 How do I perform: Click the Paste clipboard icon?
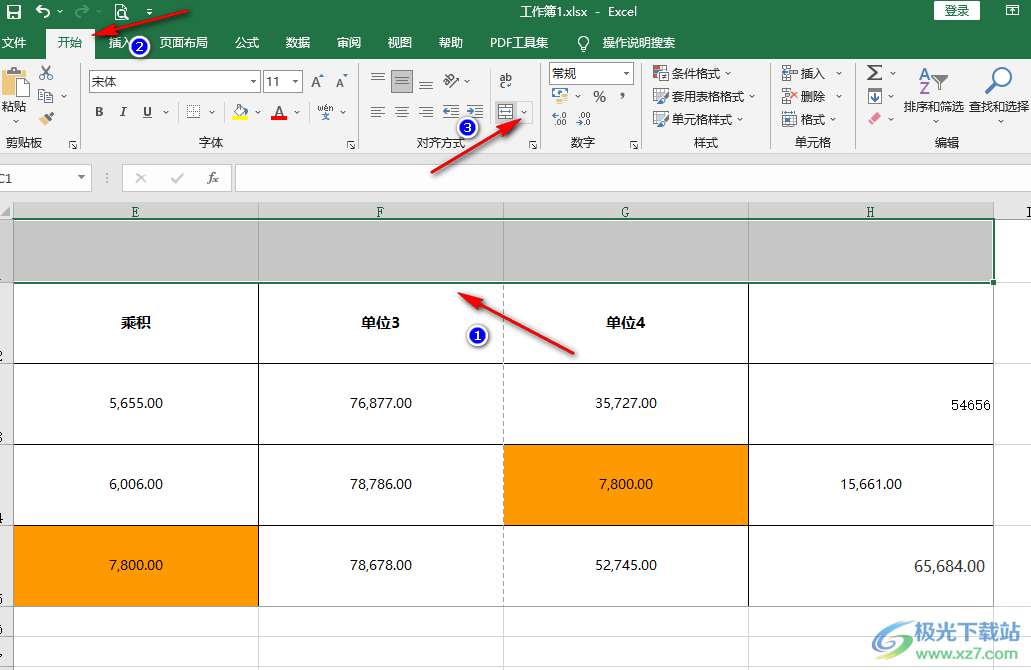pos(14,84)
